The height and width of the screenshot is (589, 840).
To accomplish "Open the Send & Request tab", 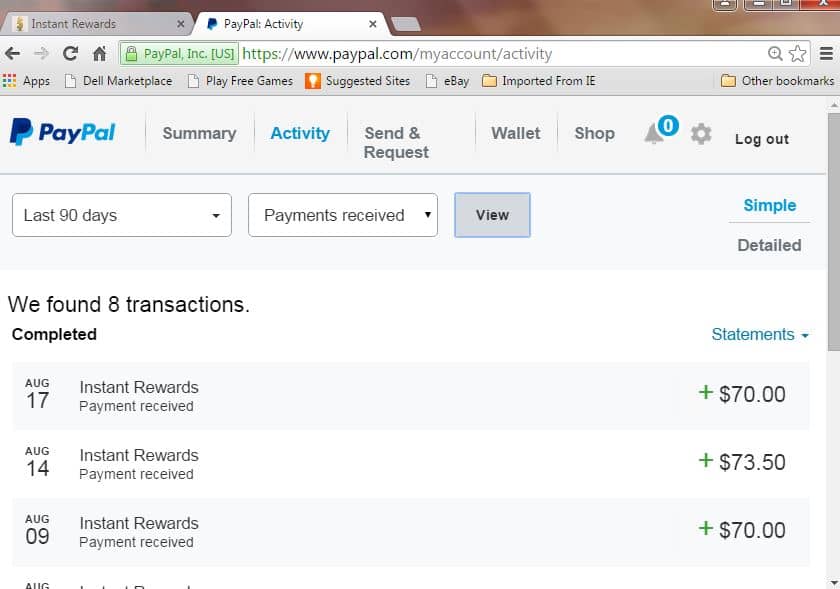I will 396,143.
